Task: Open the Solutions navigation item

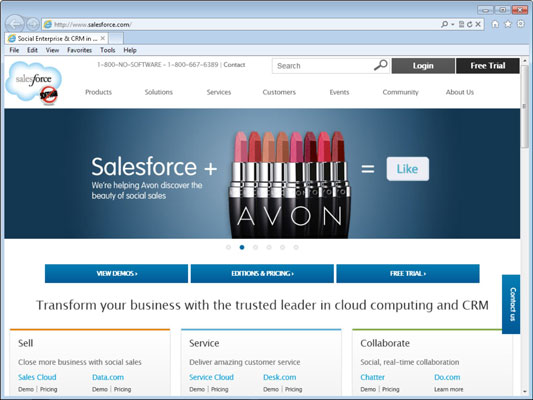Action: point(159,92)
